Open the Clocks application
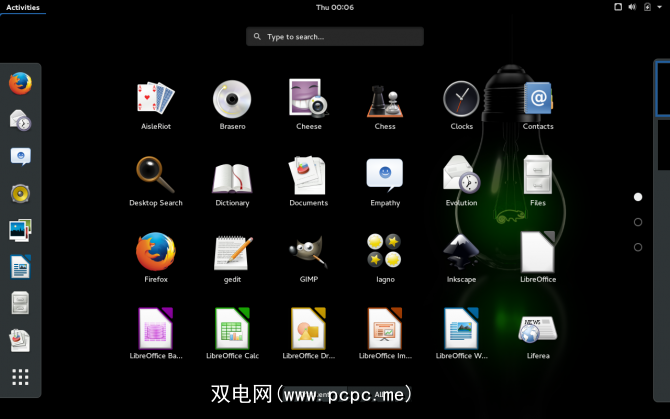670x419 pixels. pos(461,105)
